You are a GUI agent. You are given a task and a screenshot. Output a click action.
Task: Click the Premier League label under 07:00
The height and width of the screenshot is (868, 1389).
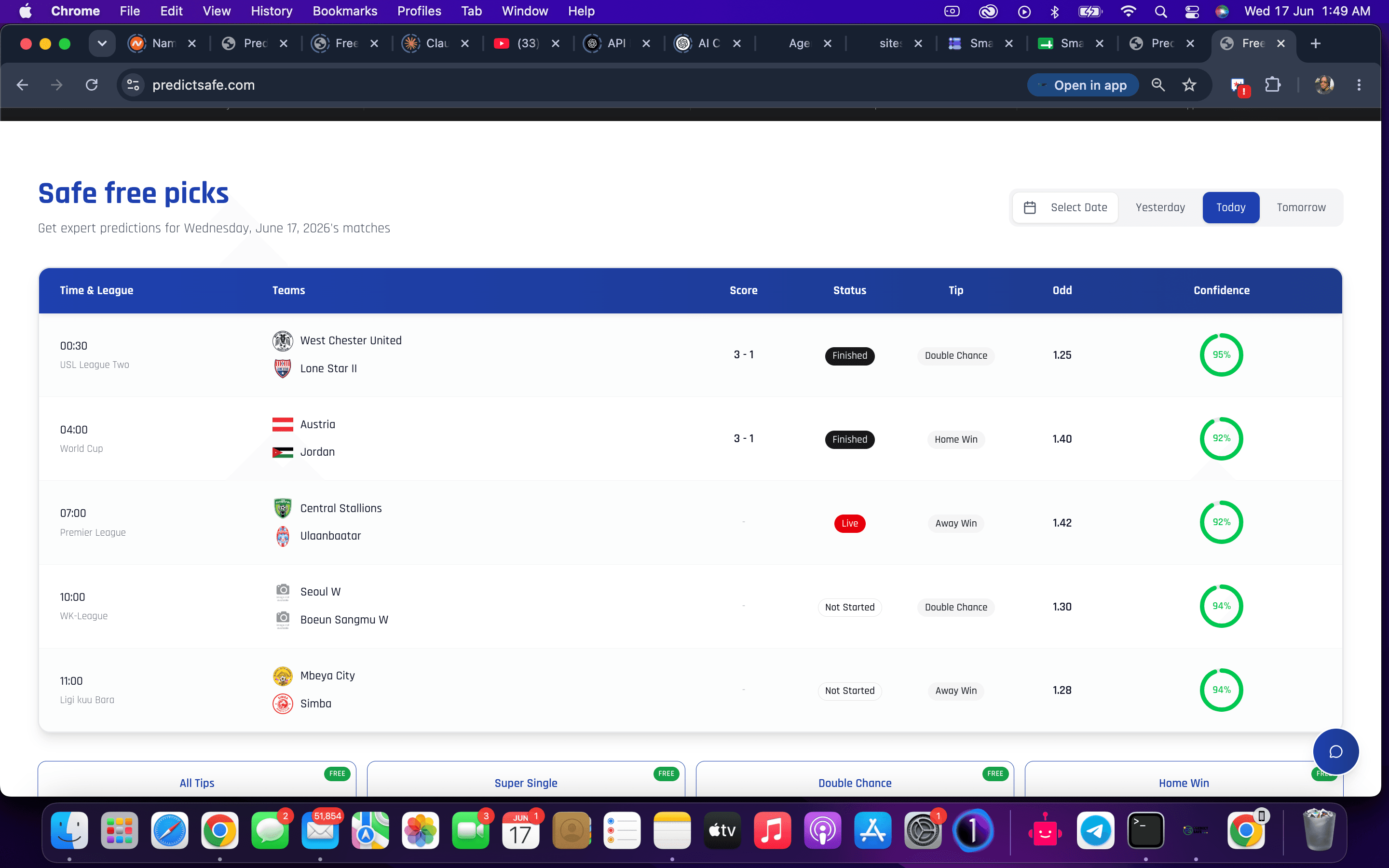[x=93, y=532]
